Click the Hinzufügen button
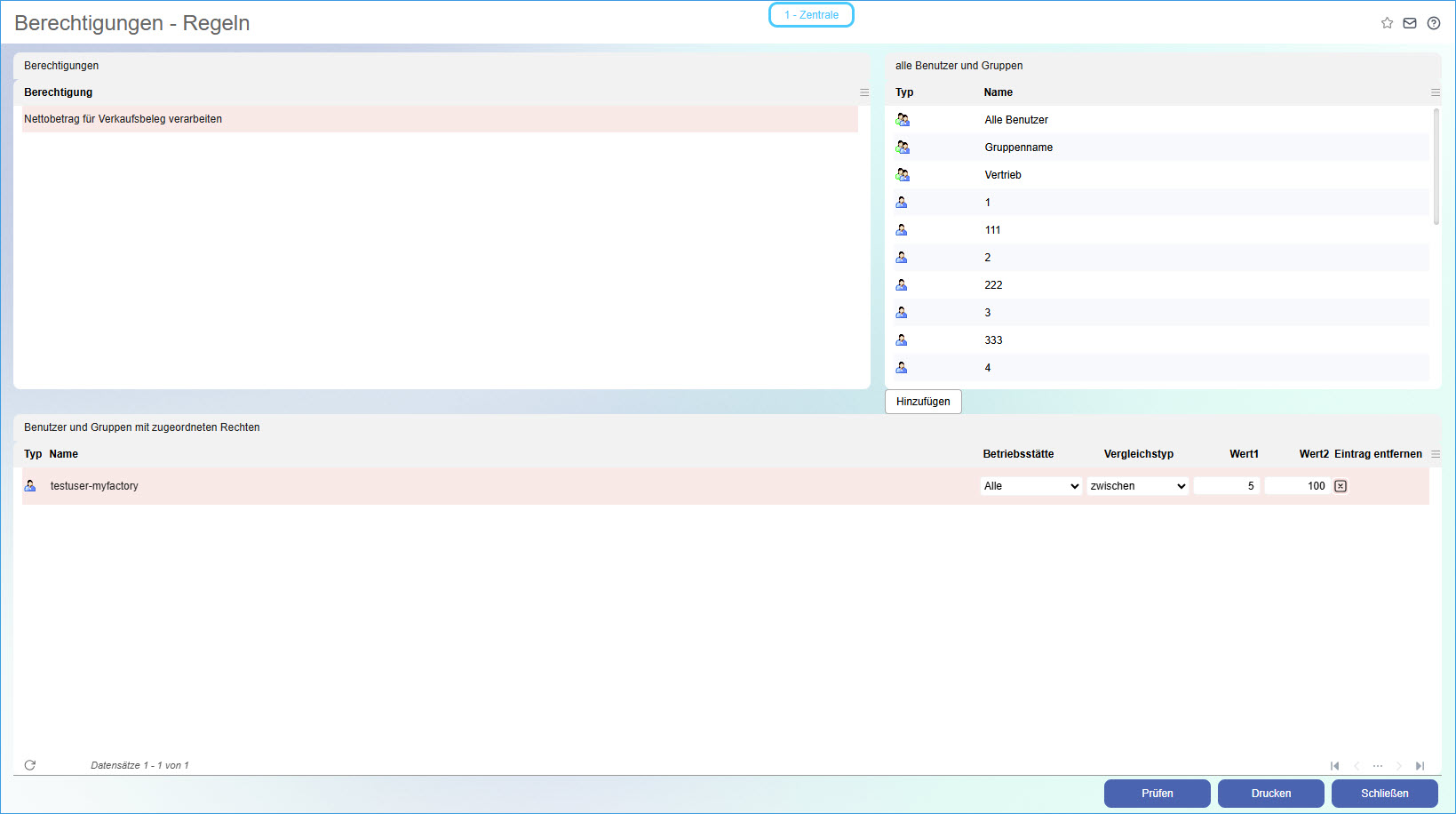This screenshot has height=814, width=1456. 923,402
